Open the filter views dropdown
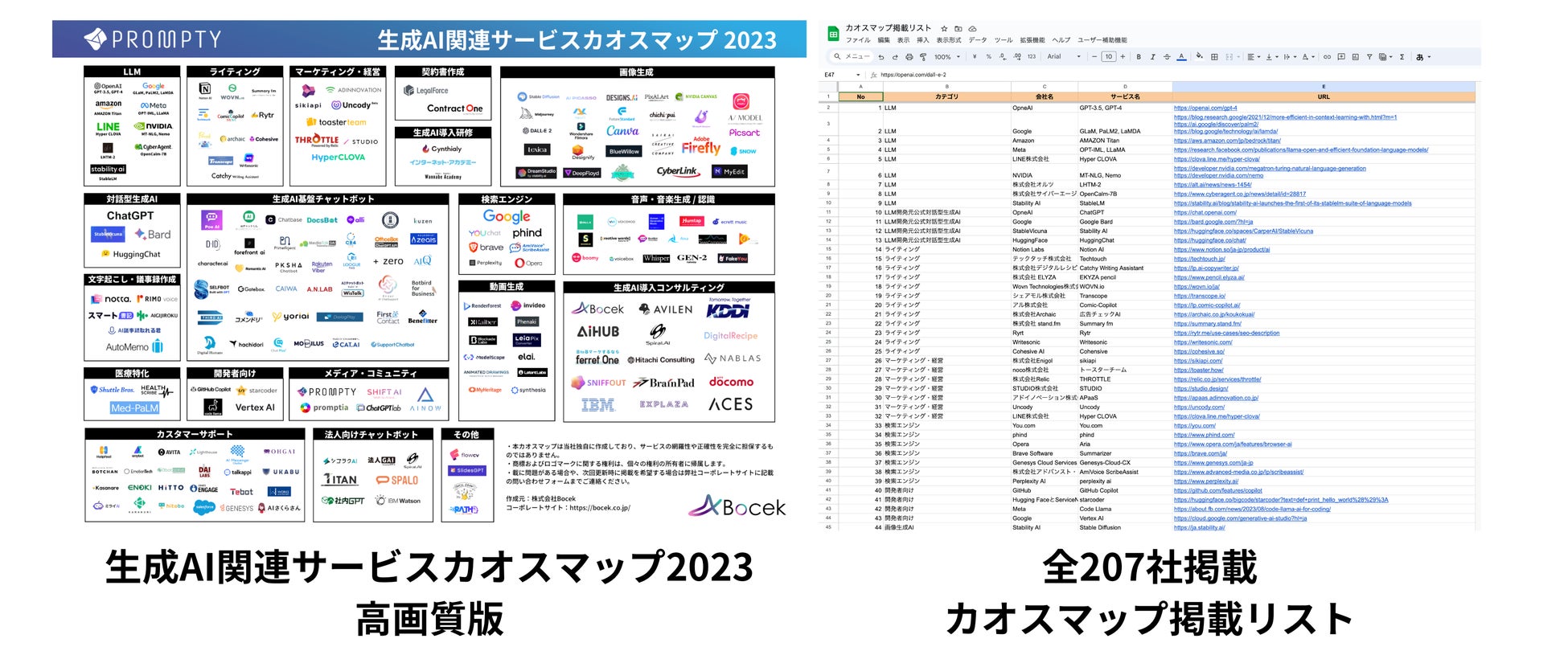Image resolution: width=1568 pixels, height=651 pixels. point(1385,57)
